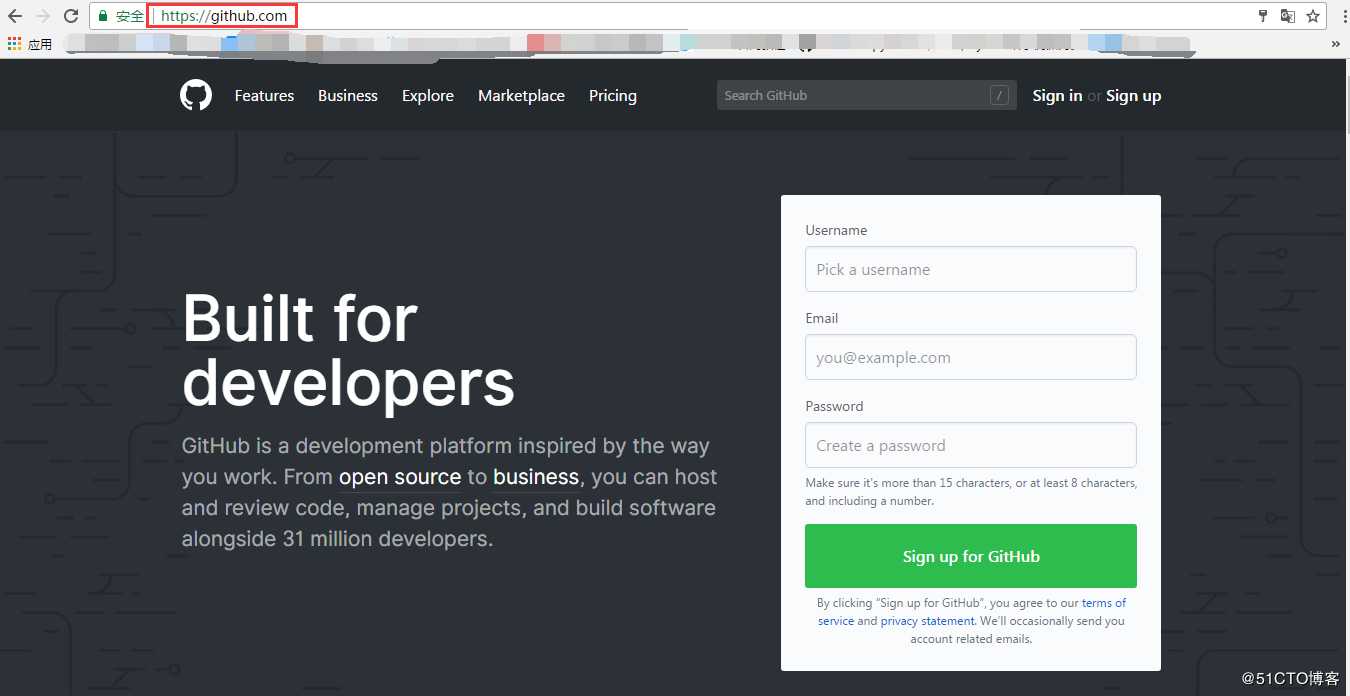
Task: Open the Features menu item
Action: point(264,96)
